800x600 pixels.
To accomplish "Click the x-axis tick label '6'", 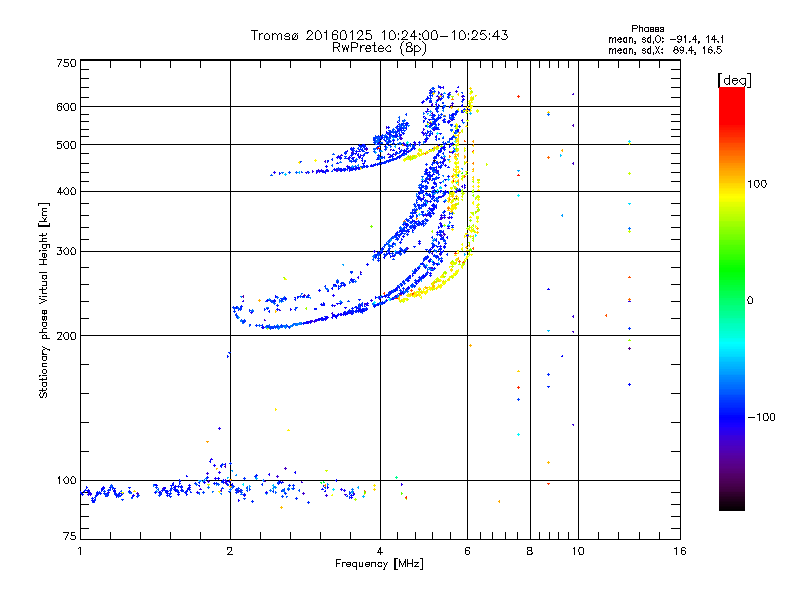I will (467, 551).
